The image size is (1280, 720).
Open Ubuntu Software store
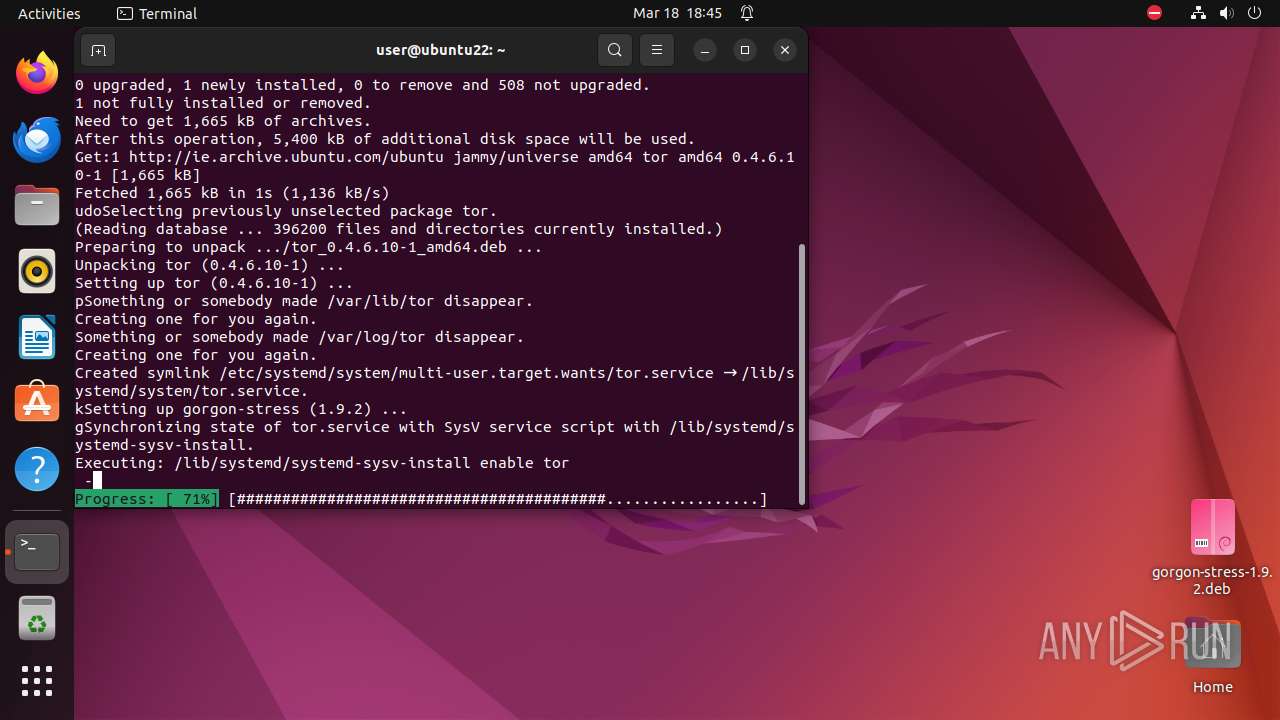coord(37,403)
